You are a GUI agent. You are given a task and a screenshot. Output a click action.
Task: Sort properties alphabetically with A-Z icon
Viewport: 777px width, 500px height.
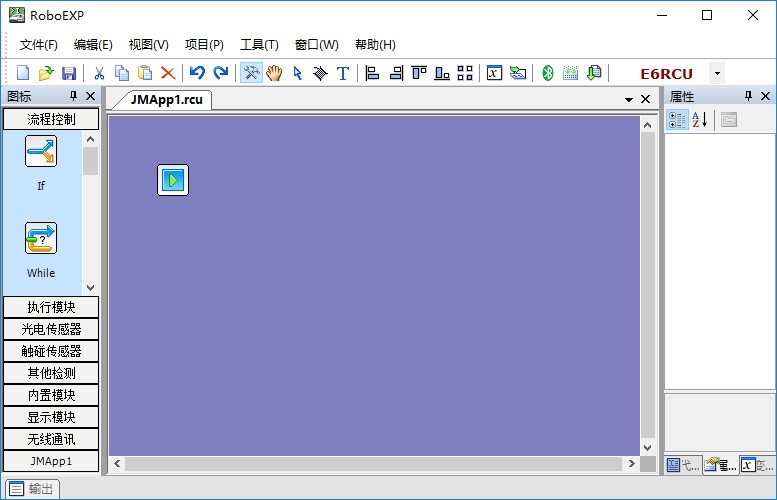tap(700, 120)
